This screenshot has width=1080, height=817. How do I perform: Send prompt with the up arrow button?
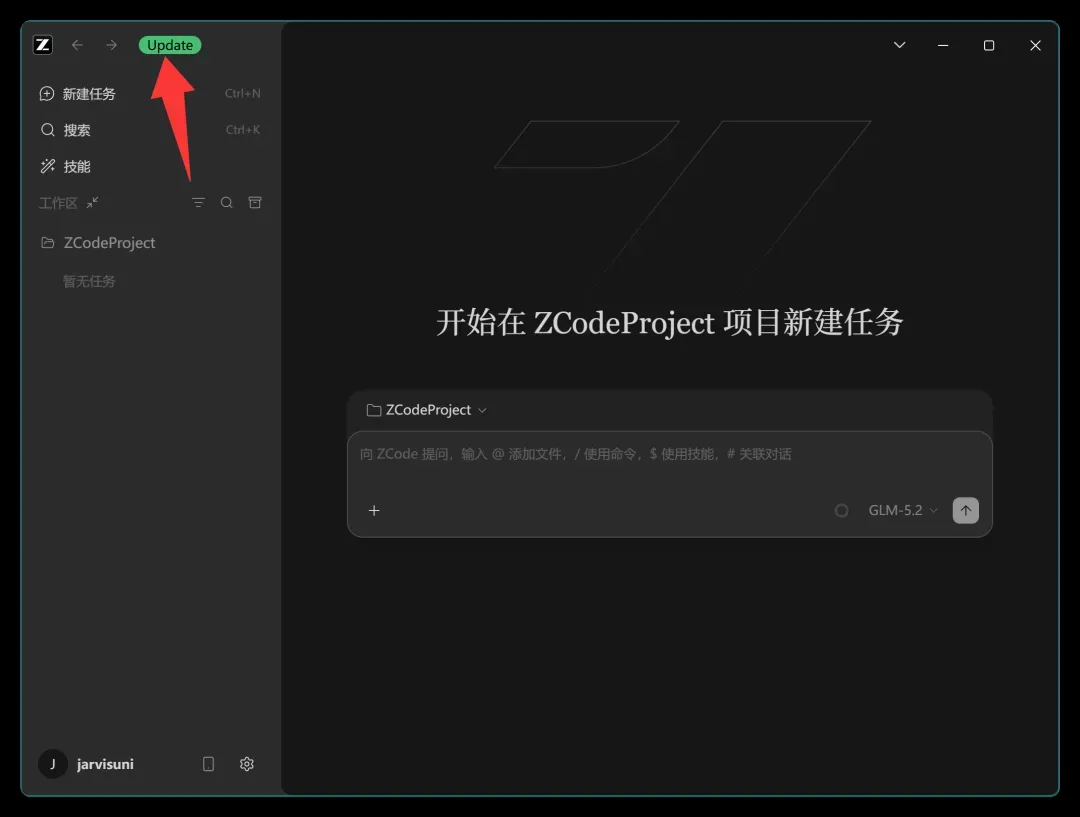966,510
